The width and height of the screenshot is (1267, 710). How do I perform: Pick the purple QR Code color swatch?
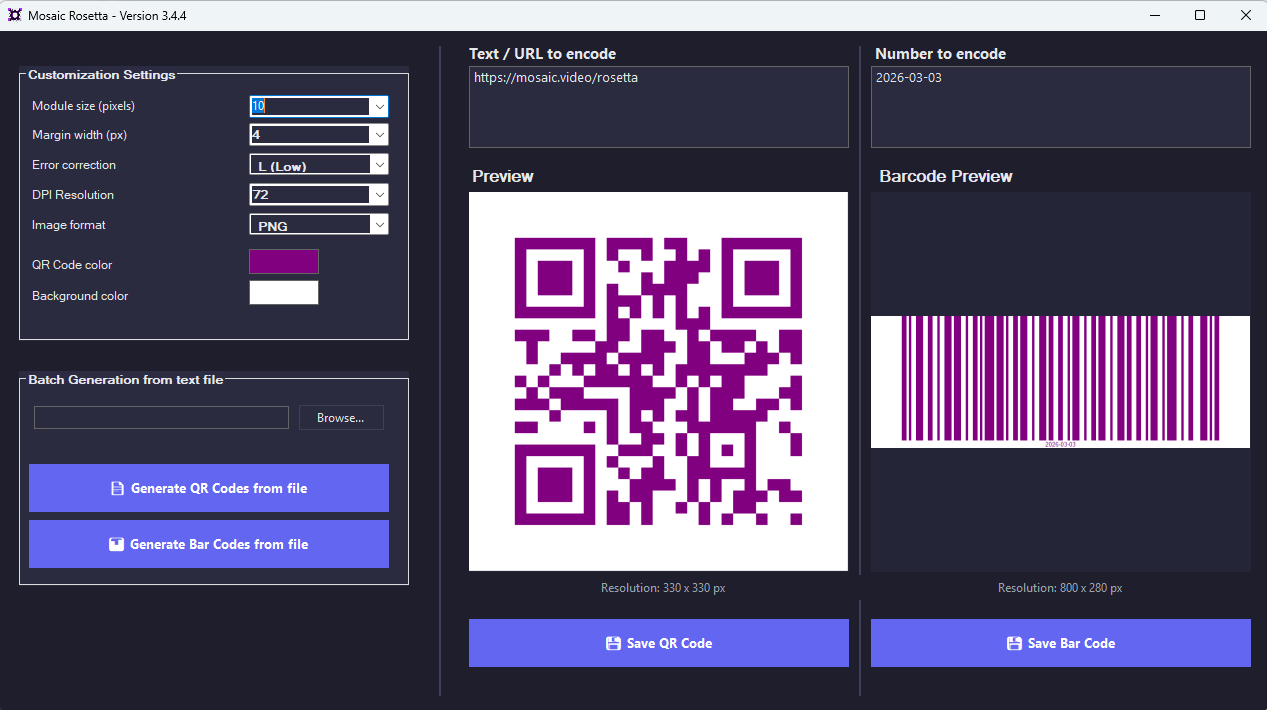(x=284, y=262)
